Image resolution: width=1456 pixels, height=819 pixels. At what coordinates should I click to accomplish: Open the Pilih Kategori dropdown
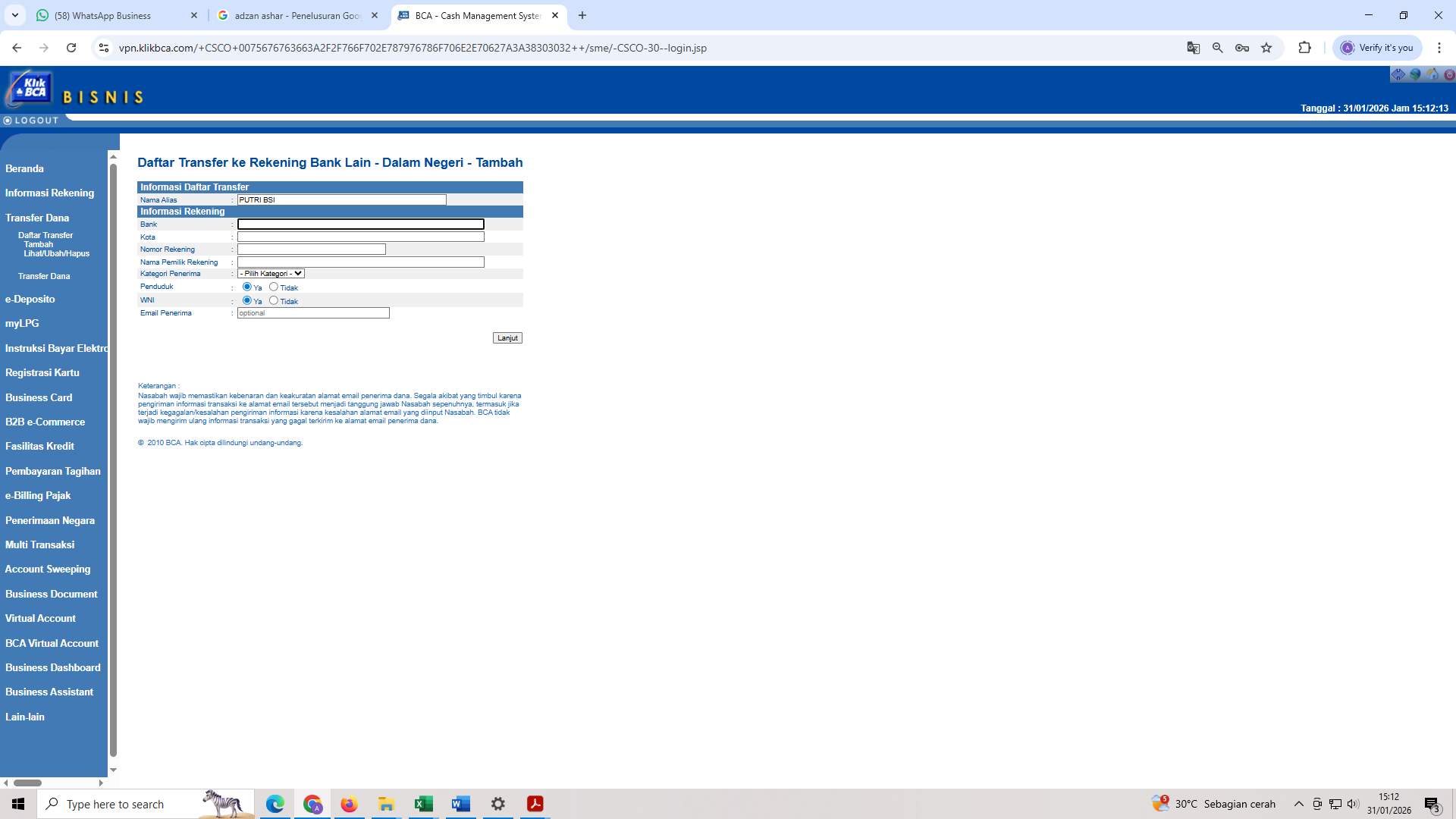[x=271, y=273]
